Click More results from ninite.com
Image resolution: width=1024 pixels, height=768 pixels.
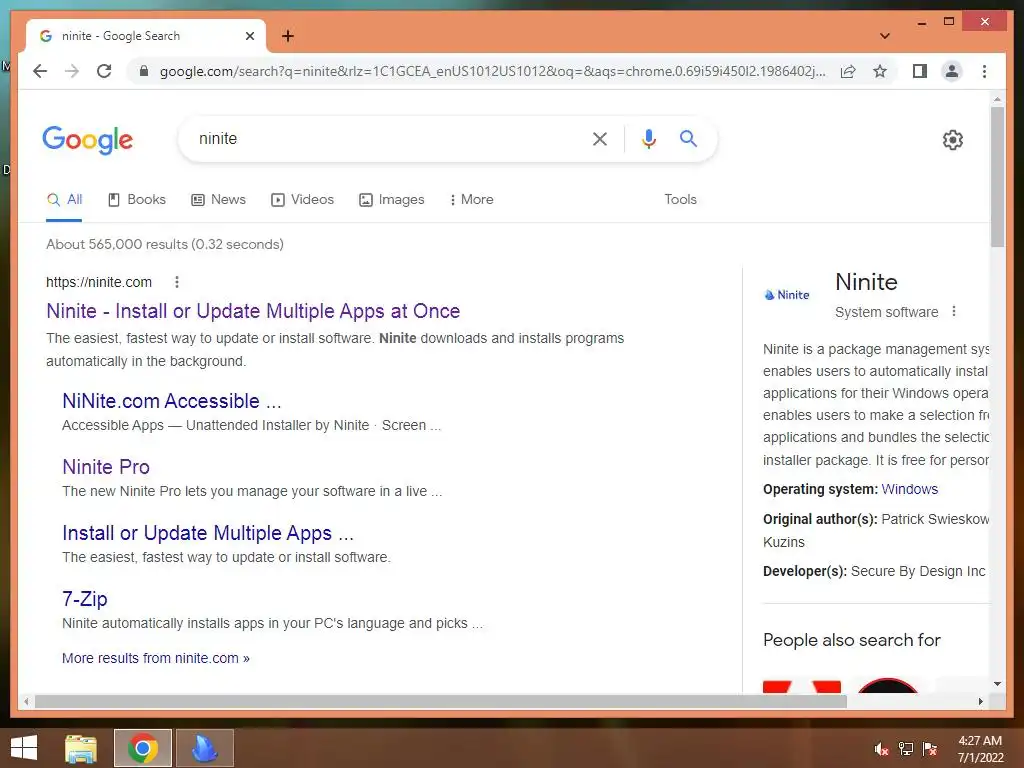[x=155, y=658]
